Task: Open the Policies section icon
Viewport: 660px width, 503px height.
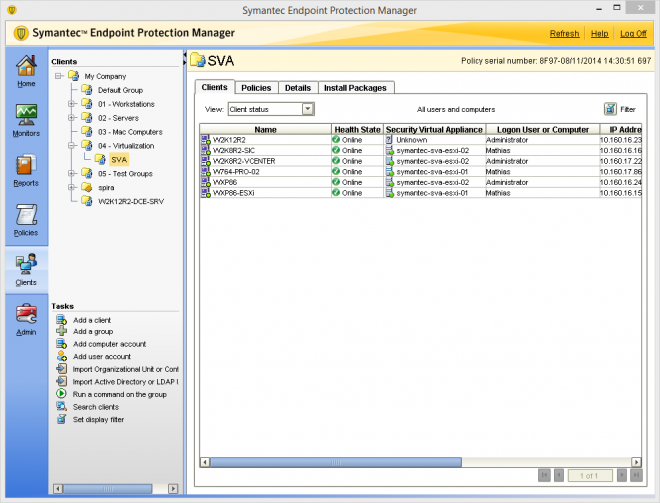Action: click(x=26, y=215)
